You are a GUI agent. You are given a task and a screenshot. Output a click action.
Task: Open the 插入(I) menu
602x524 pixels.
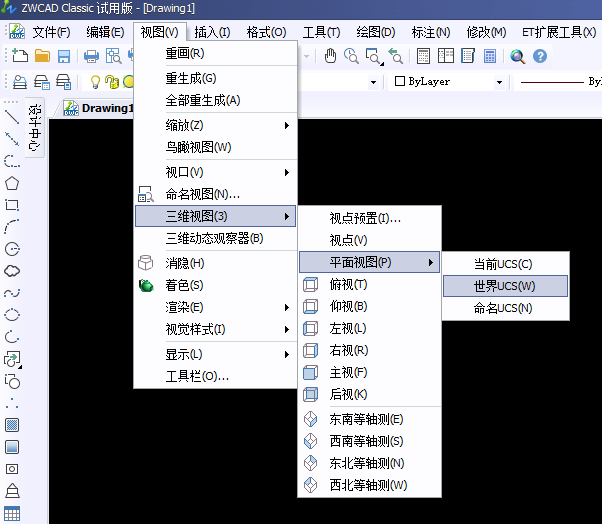point(212,32)
